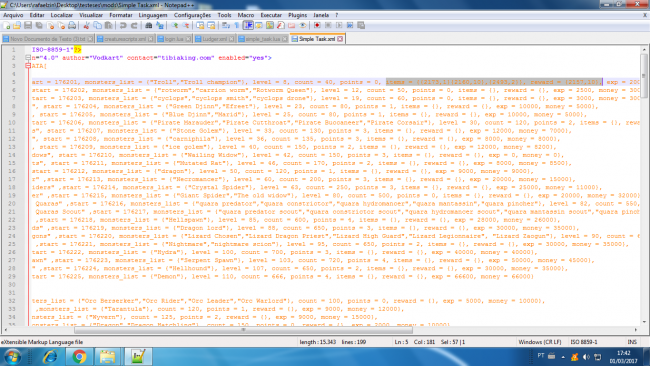Open the Windows Start button

(12, 356)
